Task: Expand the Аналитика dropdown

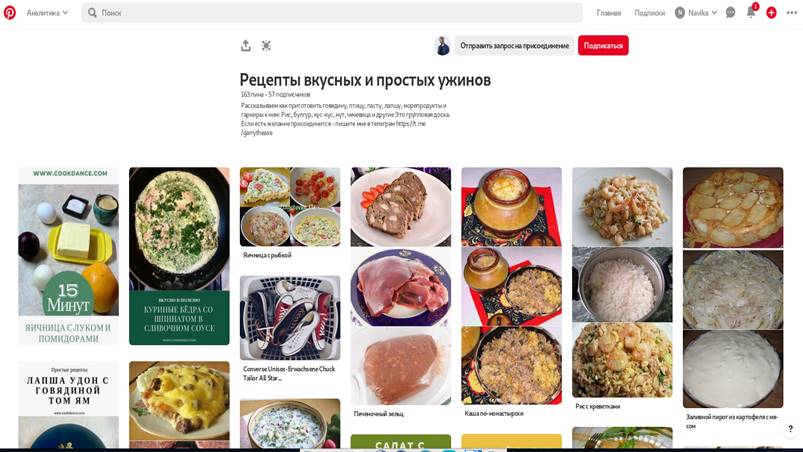Action: [x=47, y=13]
